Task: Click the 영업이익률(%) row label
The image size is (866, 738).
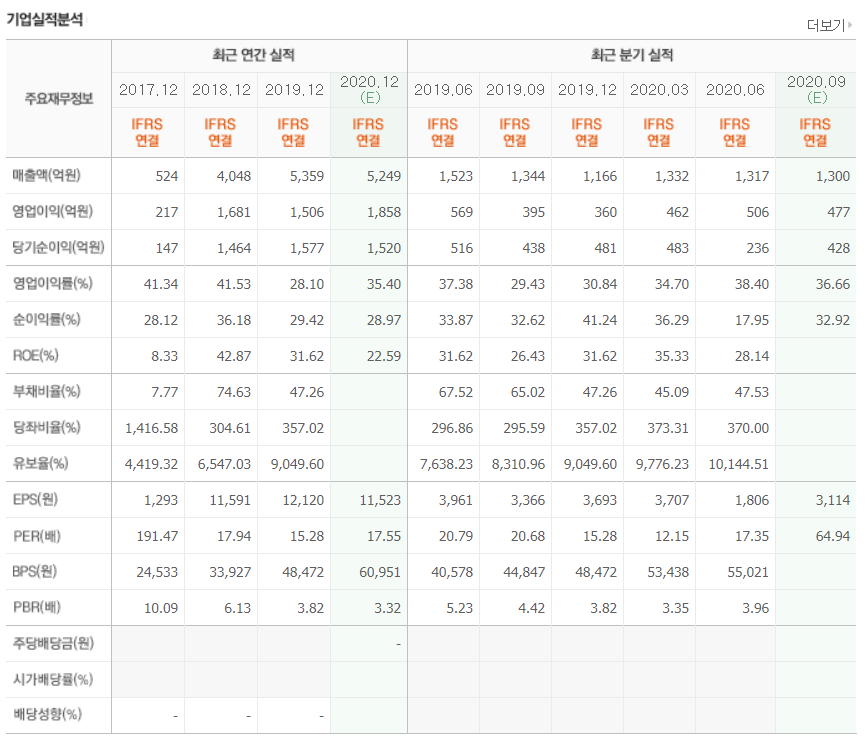Action: point(52,283)
